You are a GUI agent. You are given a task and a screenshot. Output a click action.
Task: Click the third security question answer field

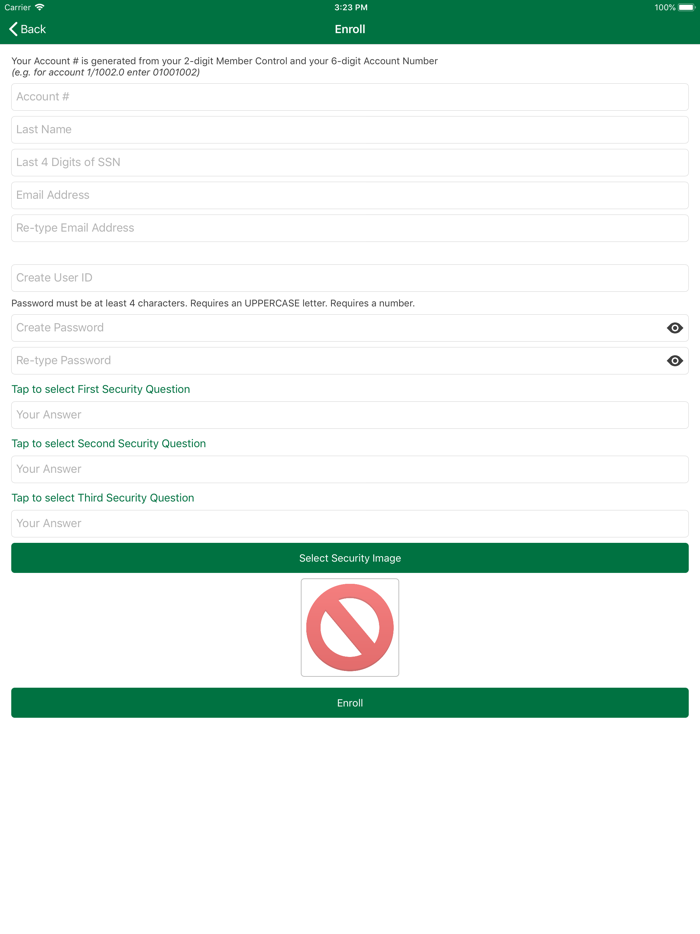pos(350,524)
